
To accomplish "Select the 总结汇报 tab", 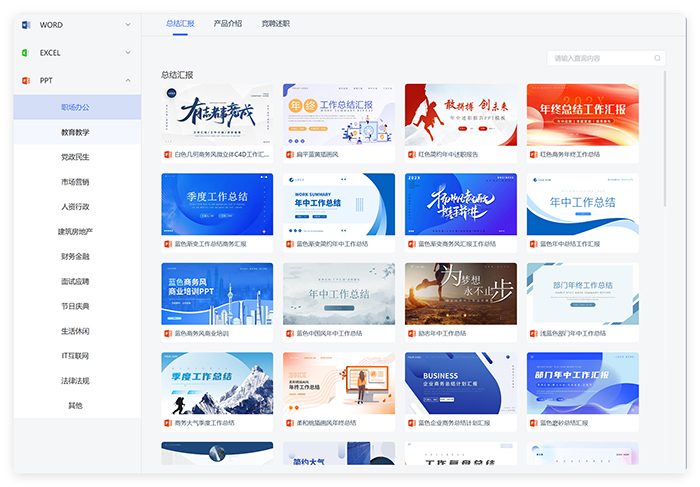I will tap(180, 23).
